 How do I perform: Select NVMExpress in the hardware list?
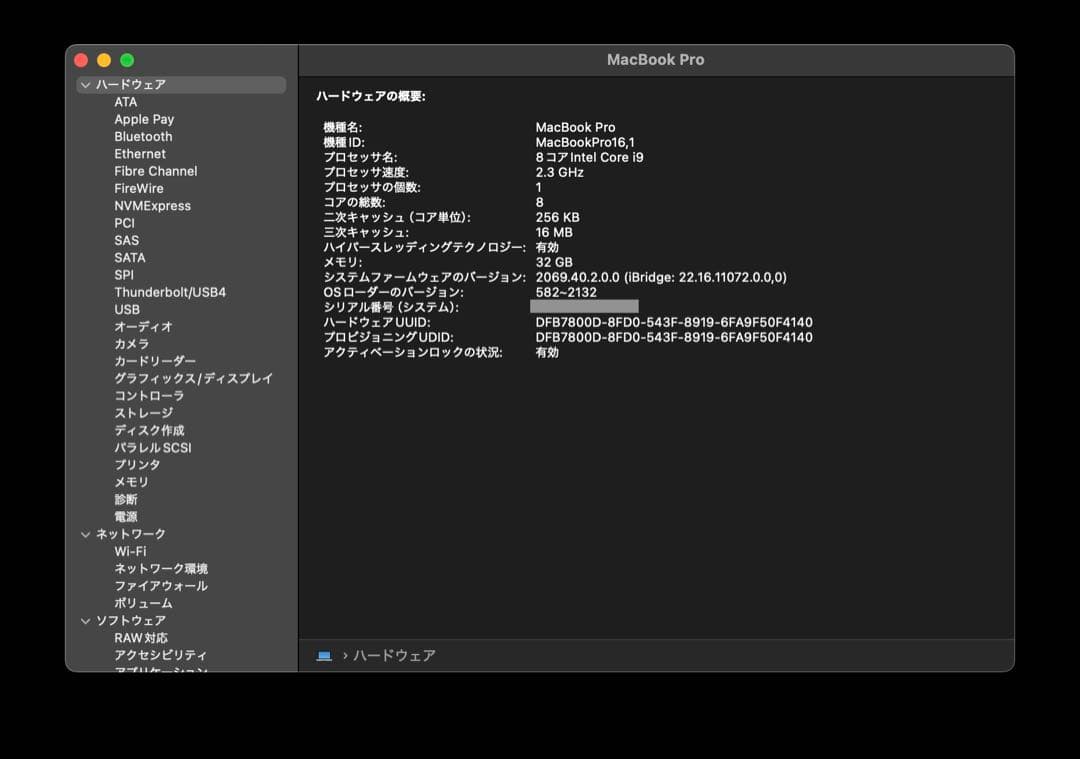pos(152,205)
